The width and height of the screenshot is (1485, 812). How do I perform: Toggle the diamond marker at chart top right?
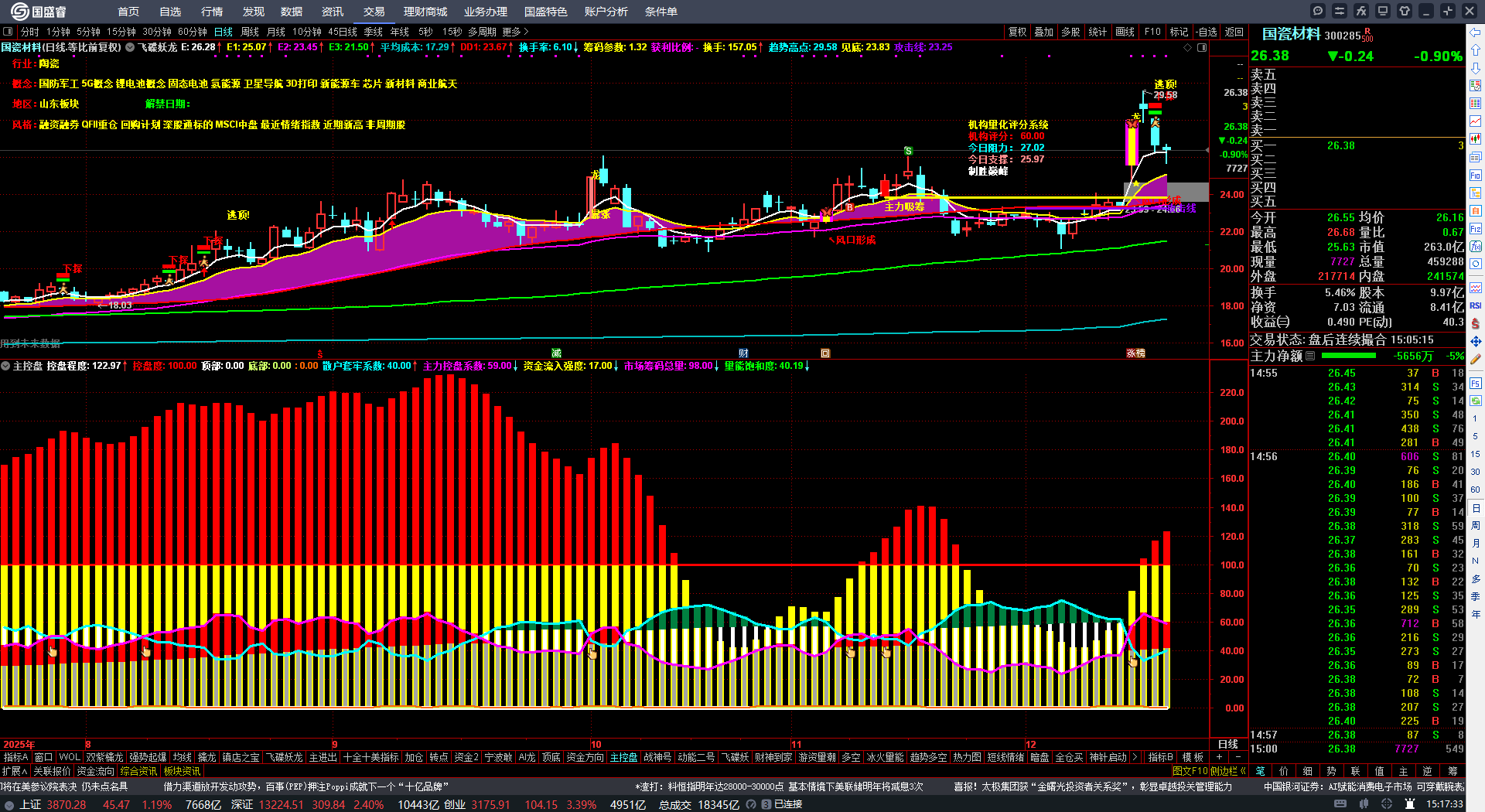[1188, 48]
